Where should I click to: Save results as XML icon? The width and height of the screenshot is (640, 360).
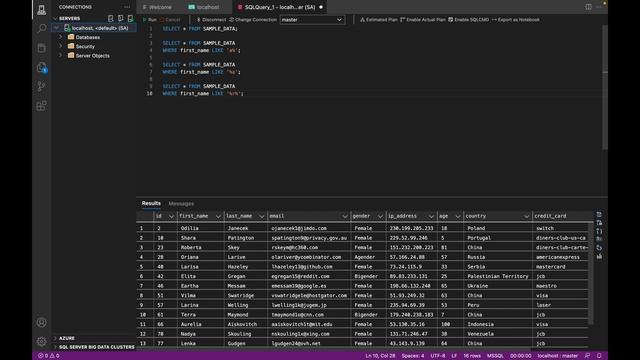599,239
